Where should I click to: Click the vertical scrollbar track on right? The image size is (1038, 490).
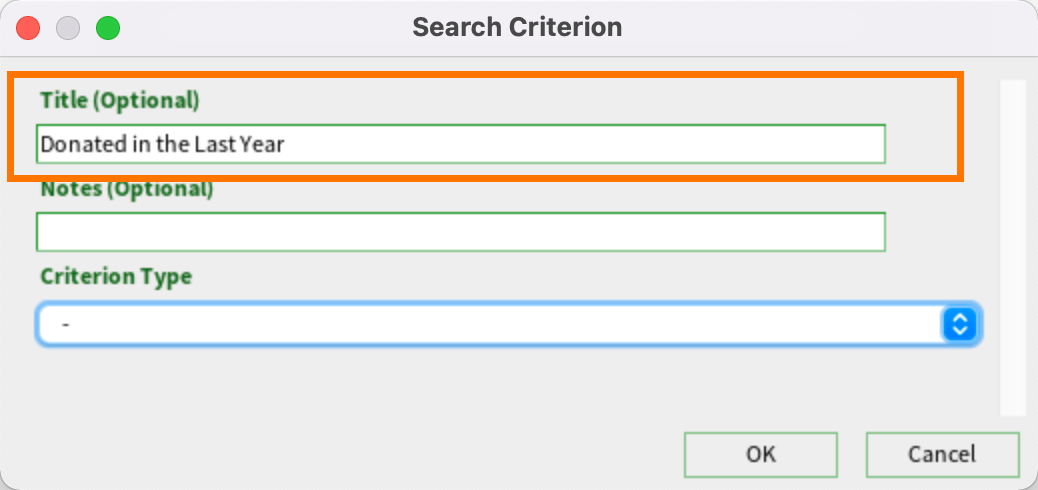click(1012, 248)
